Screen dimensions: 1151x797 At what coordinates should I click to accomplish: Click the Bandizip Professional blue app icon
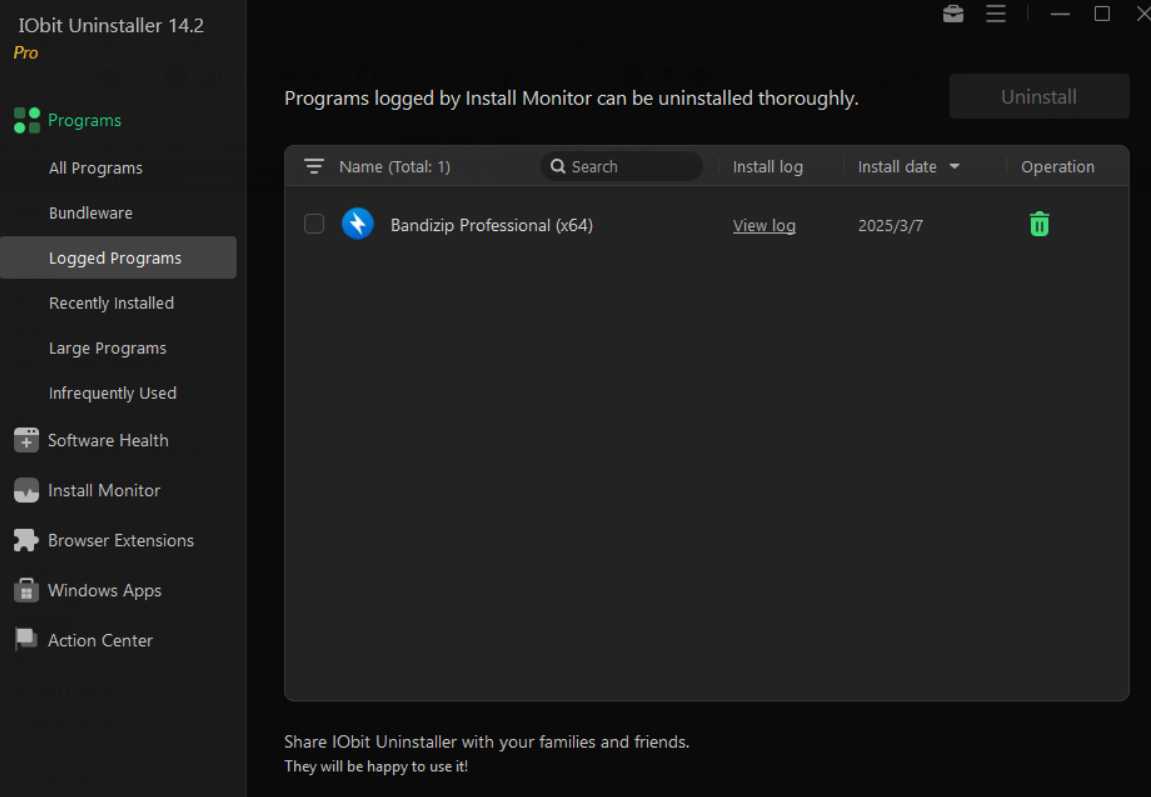(x=357, y=224)
